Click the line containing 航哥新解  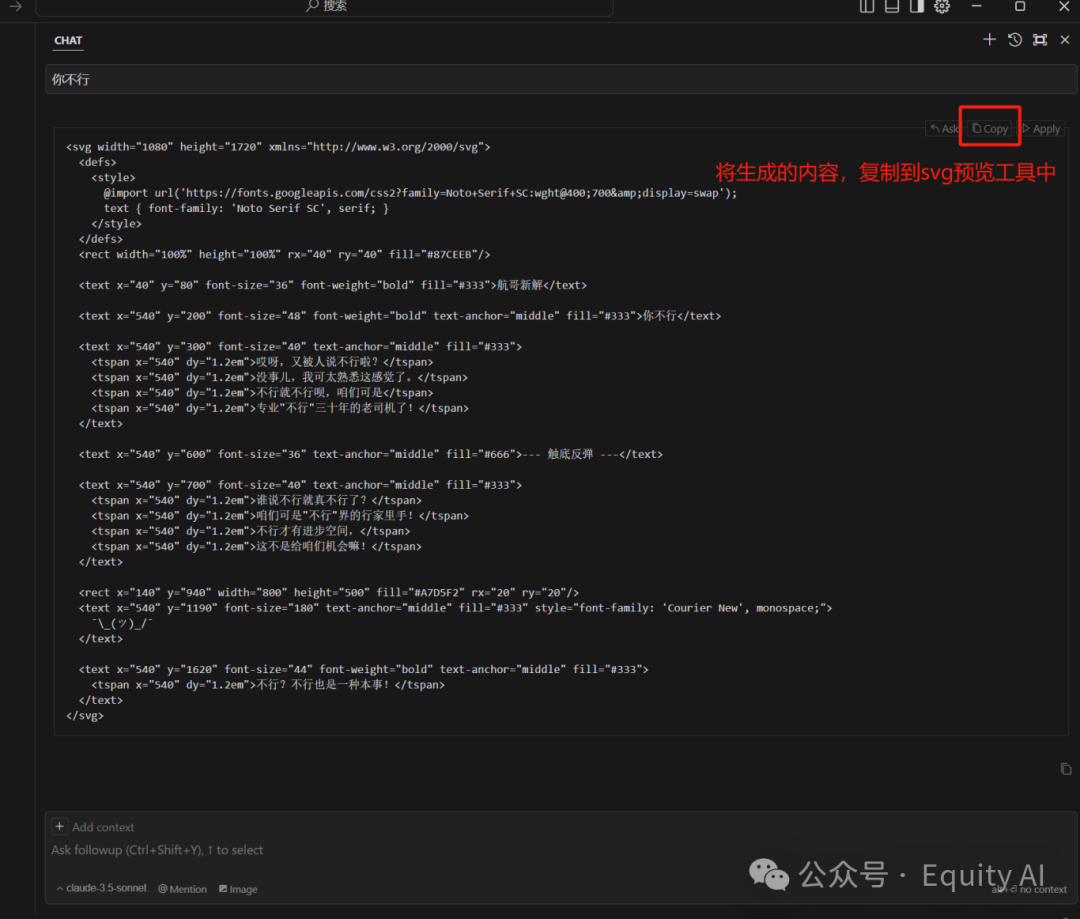(333, 285)
